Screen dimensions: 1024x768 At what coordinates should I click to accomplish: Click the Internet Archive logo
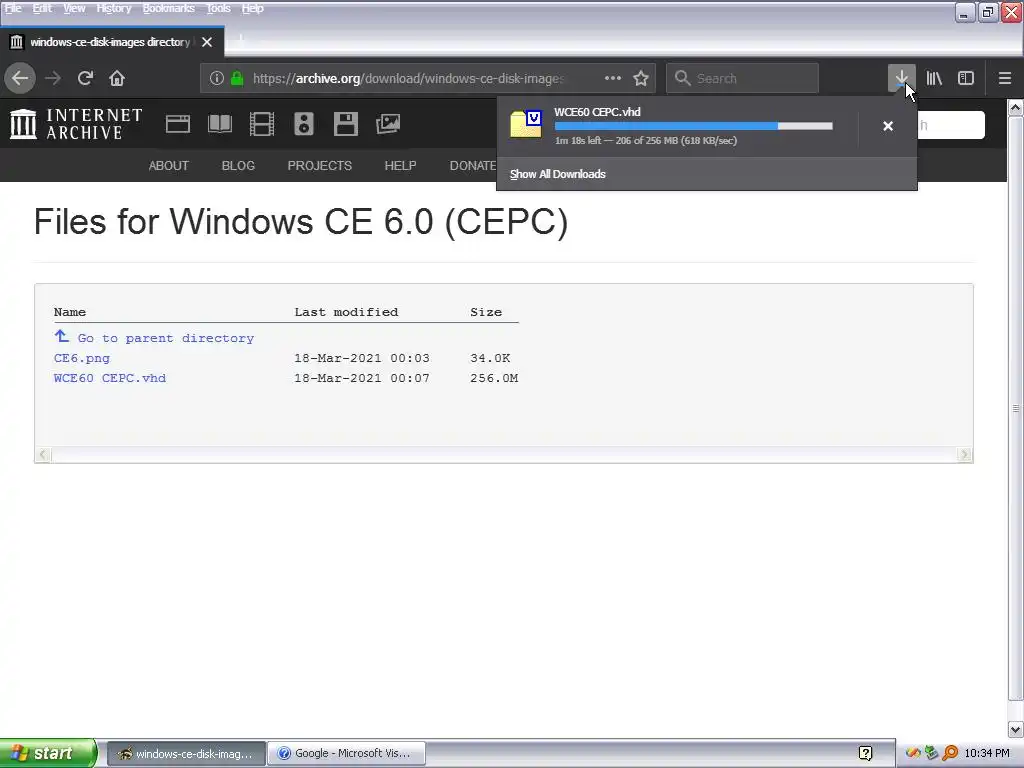point(76,124)
